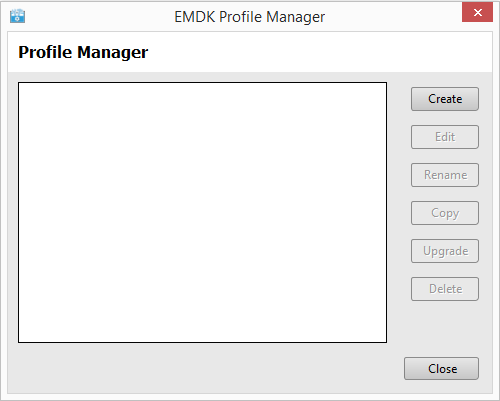Click inside the empty profile list box
This screenshot has width=500, height=401.
(202, 212)
